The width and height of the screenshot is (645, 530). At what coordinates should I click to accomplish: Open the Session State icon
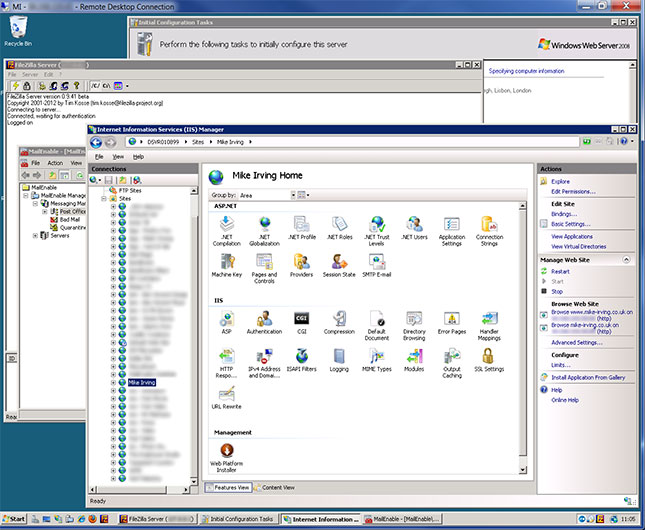339,265
